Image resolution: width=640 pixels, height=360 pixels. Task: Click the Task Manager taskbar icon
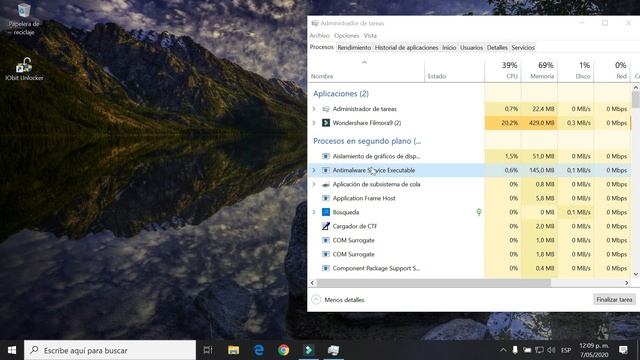pyautogui.click(x=333, y=350)
